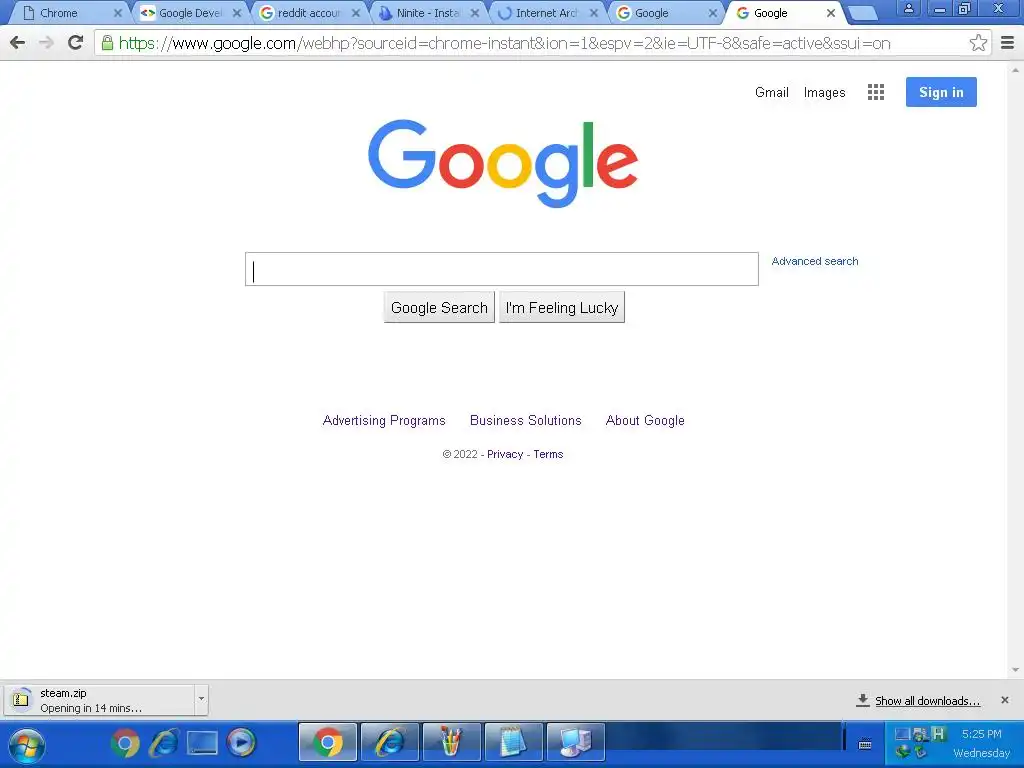Click the Show Desktop quick launch icon
Image resolution: width=1024 pixels, height=768 pixels.
coord(202,743)
